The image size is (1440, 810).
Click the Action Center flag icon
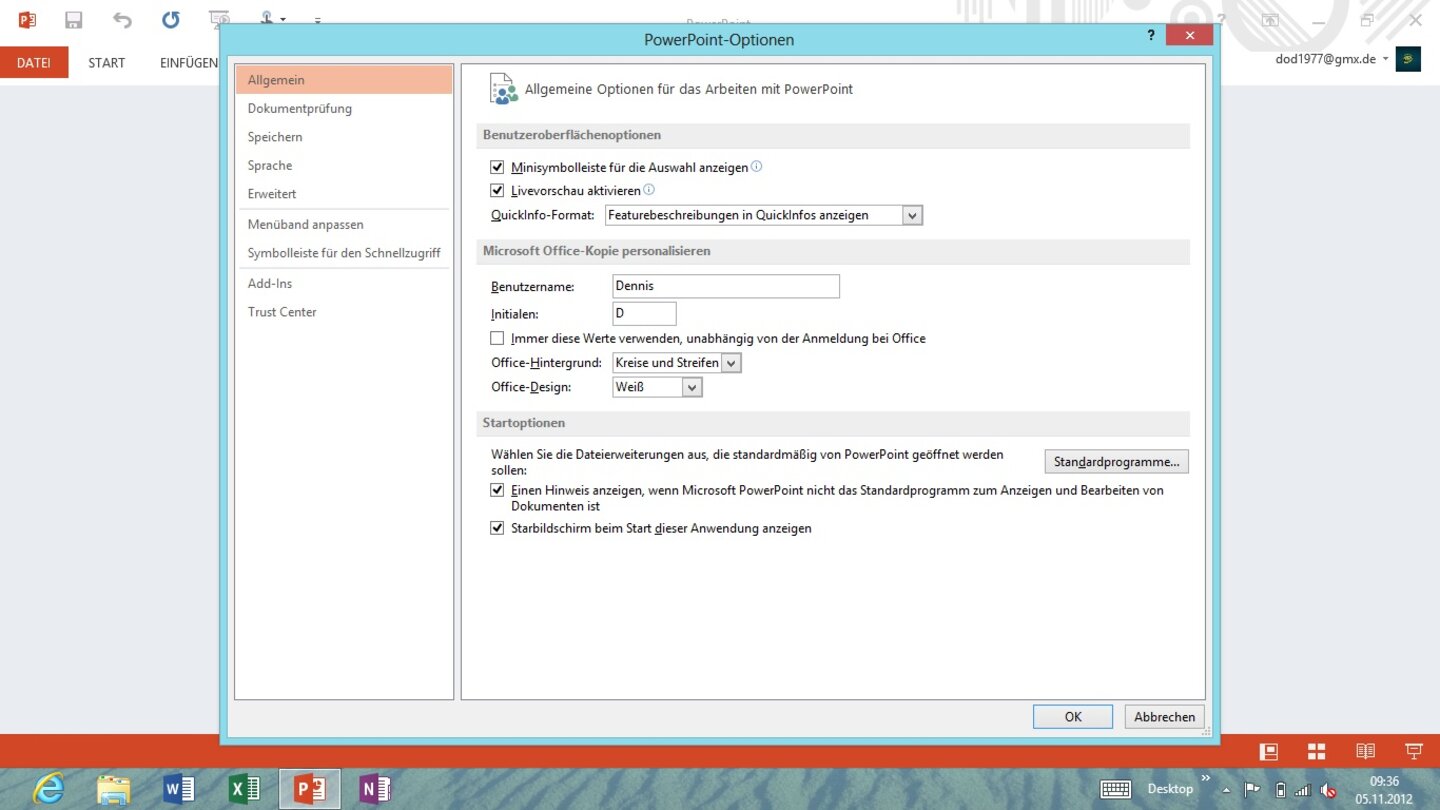1252,790
